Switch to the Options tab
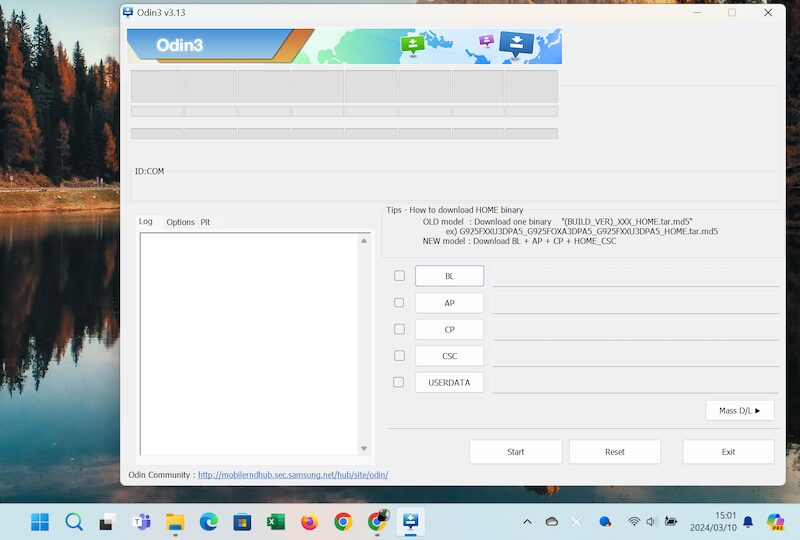Viewport: 800px width, 540px height. pos(180,222)
